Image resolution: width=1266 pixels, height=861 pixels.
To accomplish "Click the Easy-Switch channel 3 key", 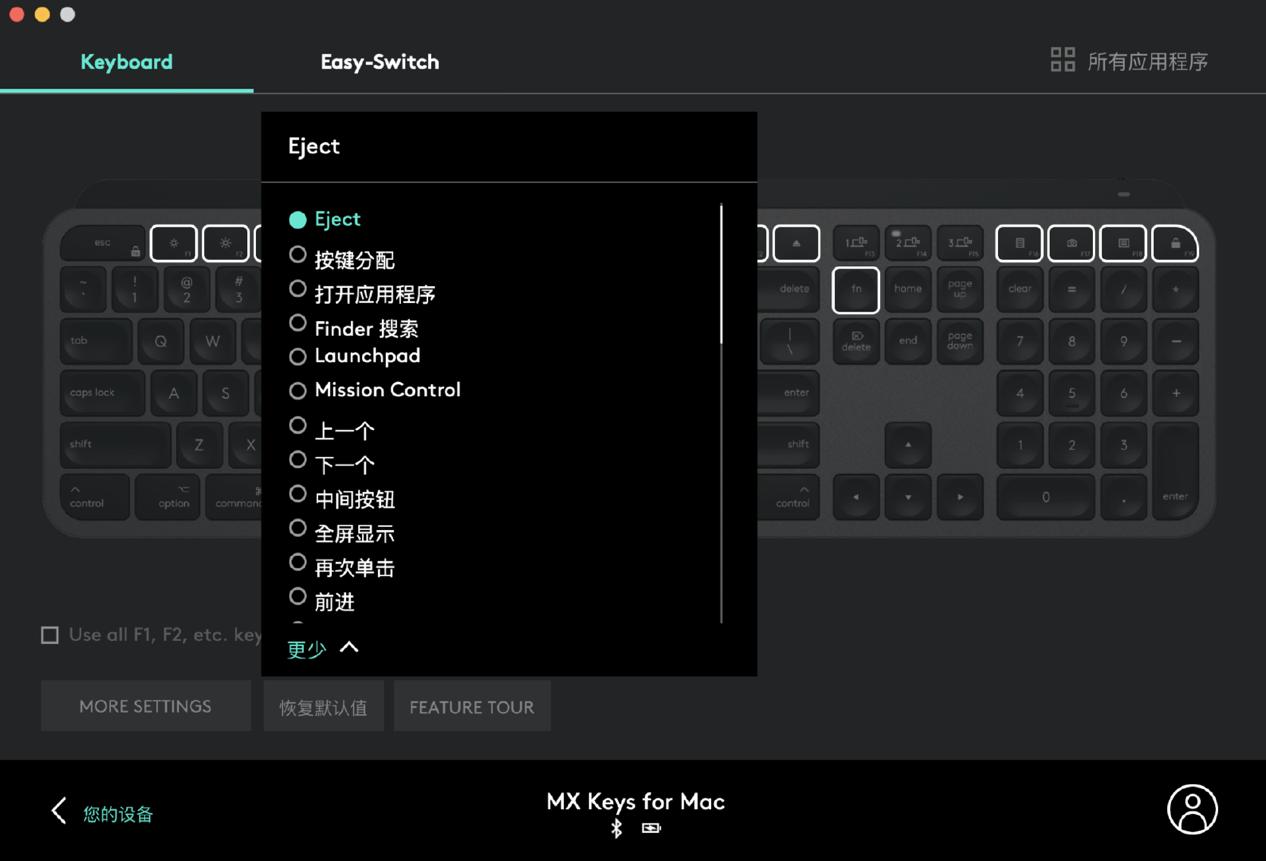I will click(x=960, y=243).
